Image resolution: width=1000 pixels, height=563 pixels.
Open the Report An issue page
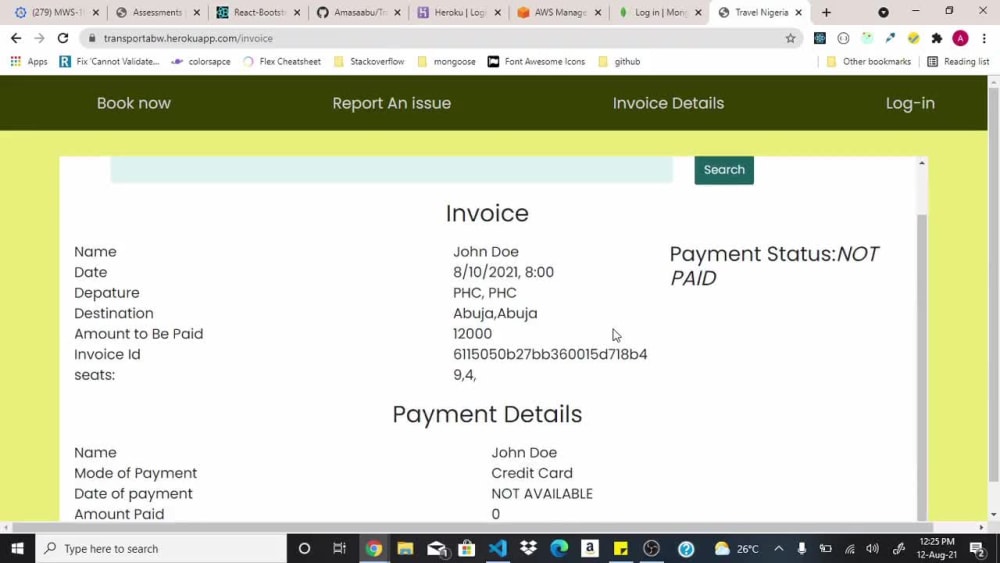point(392,103)
